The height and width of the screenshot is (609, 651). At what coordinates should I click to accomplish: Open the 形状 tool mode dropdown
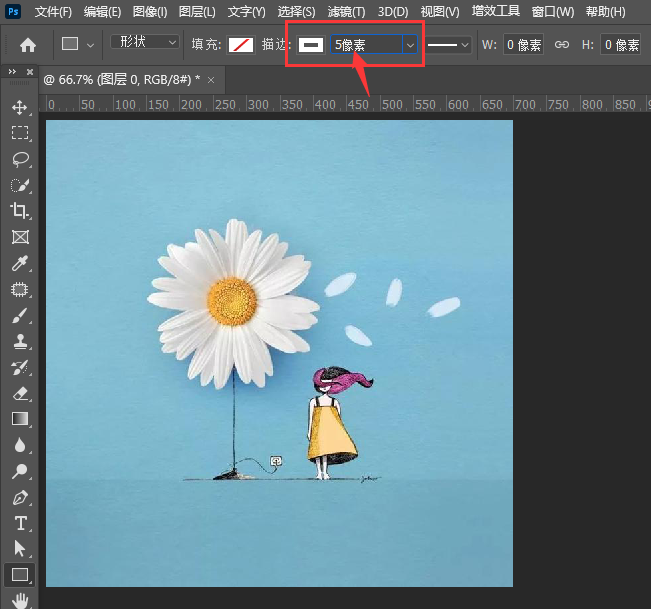145,43
